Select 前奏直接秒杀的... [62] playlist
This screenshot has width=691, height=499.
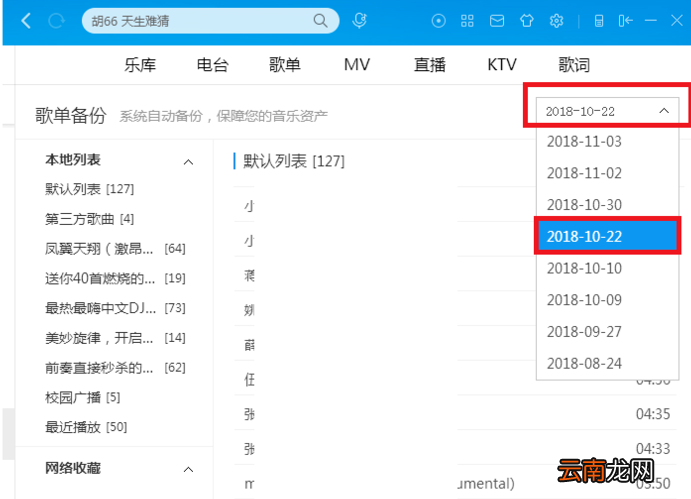click(x=115, y=367)
